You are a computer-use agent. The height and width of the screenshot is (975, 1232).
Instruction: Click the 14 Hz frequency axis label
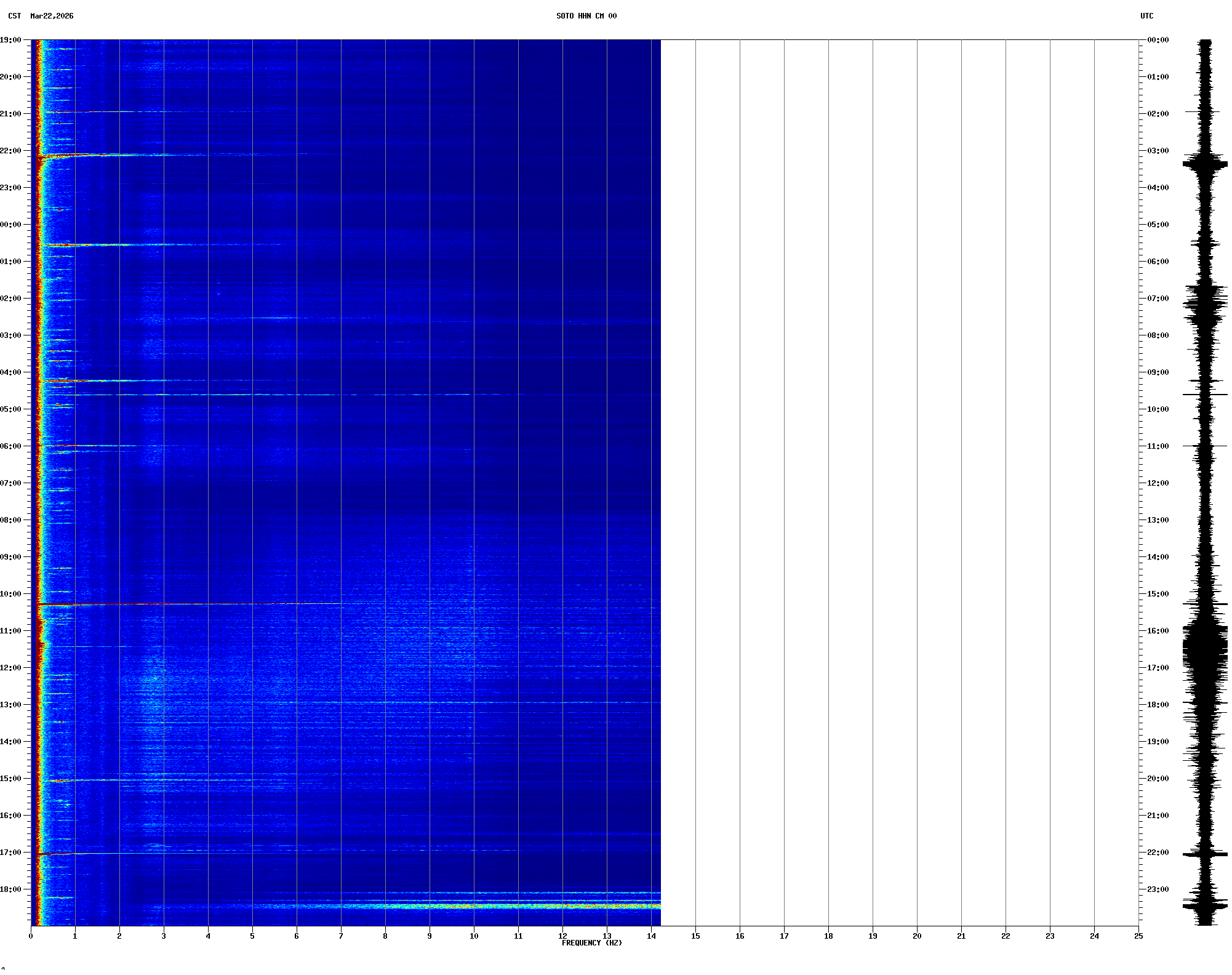[x=651, y=936]
